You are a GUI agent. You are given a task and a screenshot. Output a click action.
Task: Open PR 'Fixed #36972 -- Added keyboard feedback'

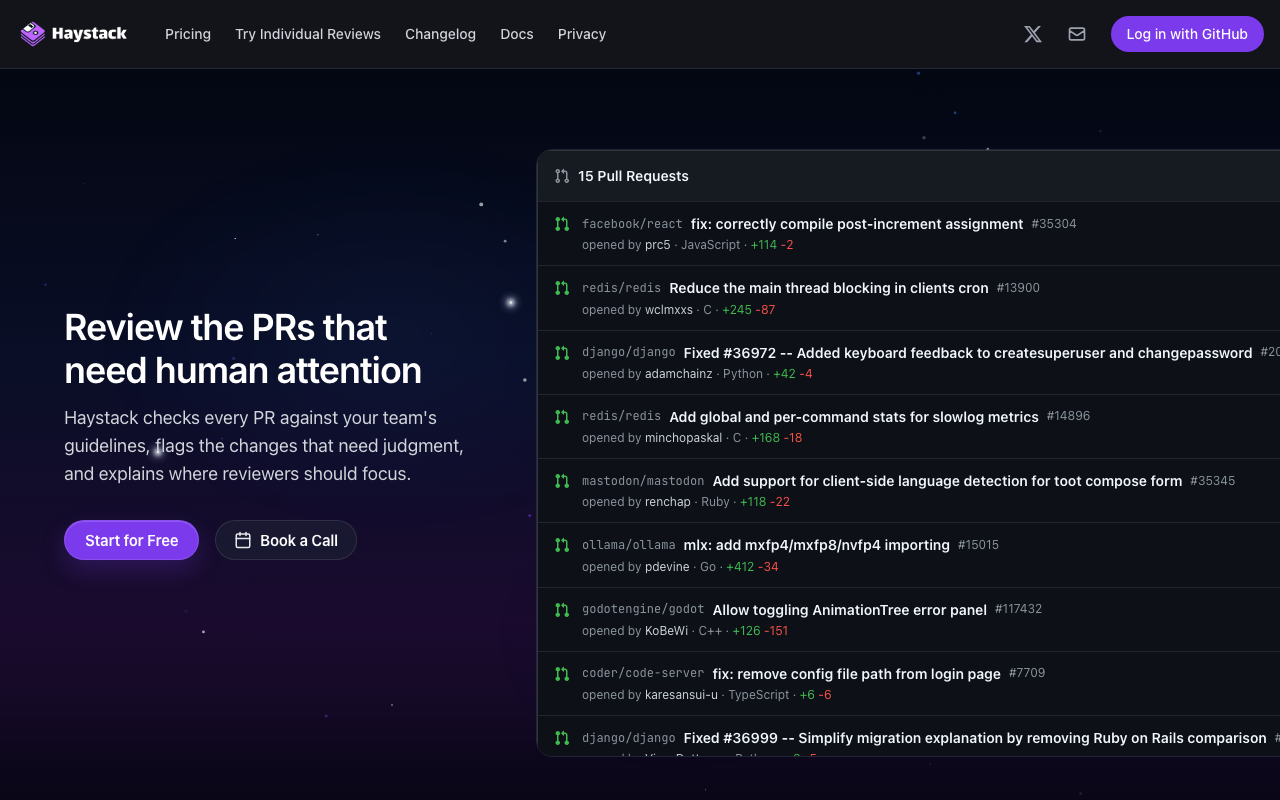[968, 353]
